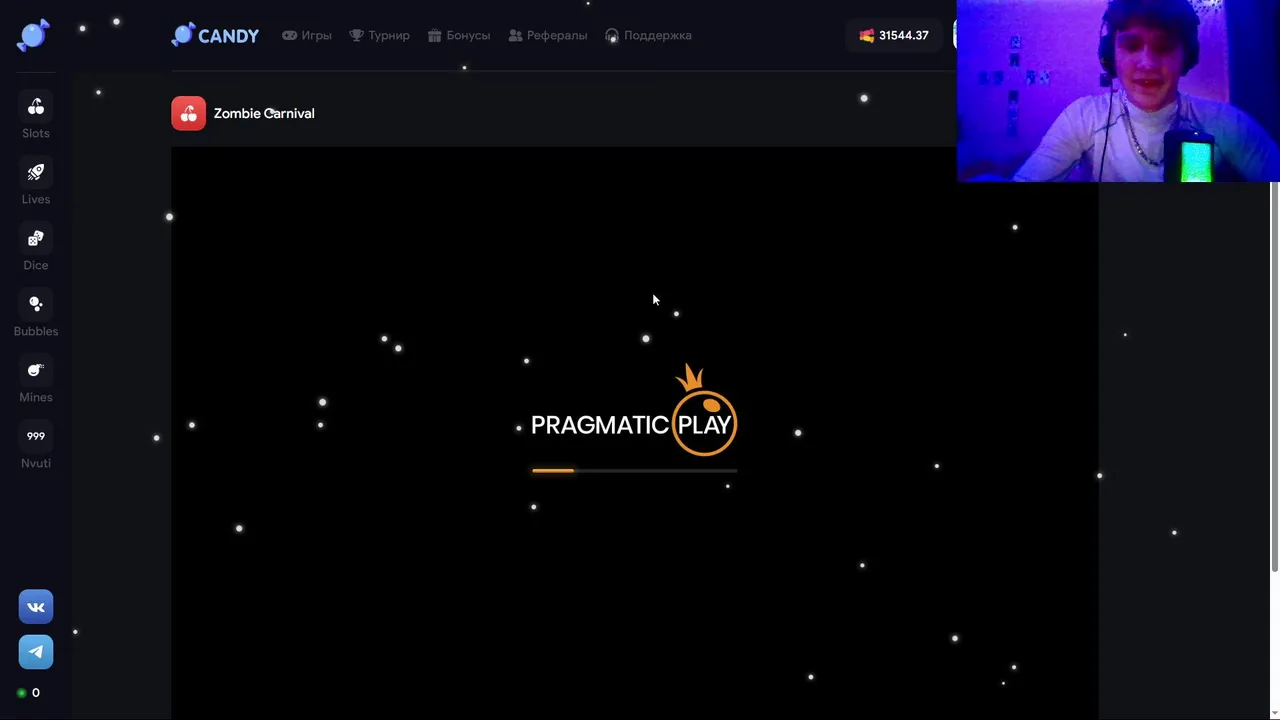The width and height of the screenshot is (1280, 720).
Task: Open the Бонусы page
Action: click(x=459, y=35)
